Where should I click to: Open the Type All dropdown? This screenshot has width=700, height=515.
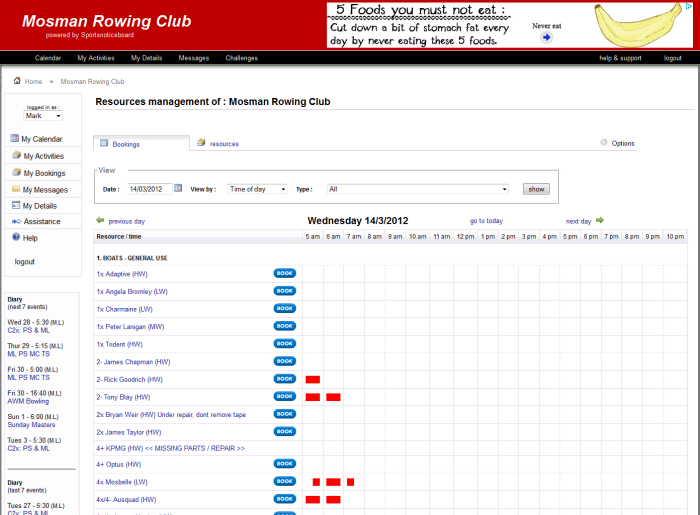tap(417, 189)
